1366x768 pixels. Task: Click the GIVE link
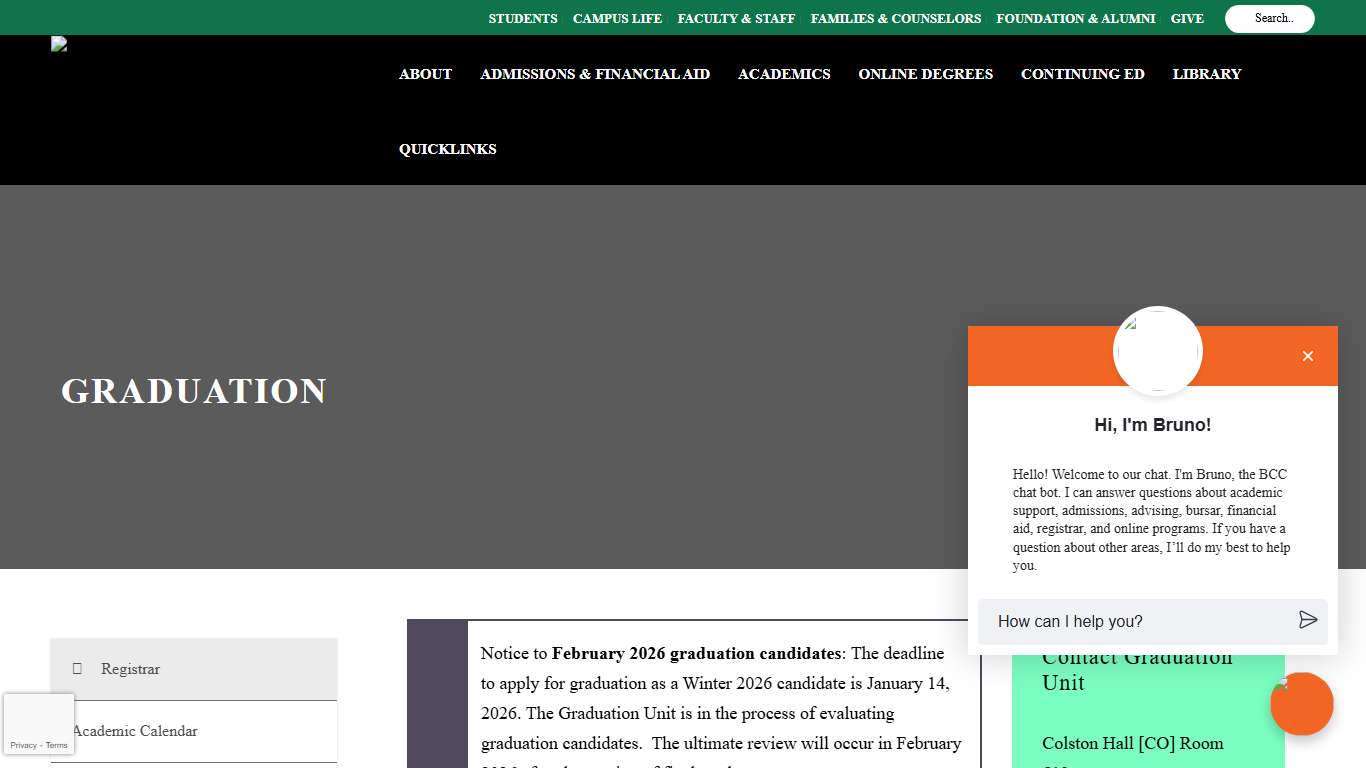click(x=1187, y=18)
